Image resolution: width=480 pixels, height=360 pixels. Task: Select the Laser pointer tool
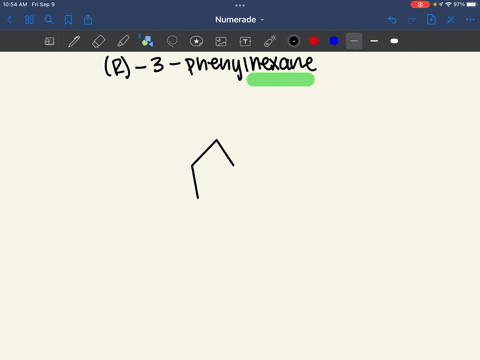coord(270,41)
